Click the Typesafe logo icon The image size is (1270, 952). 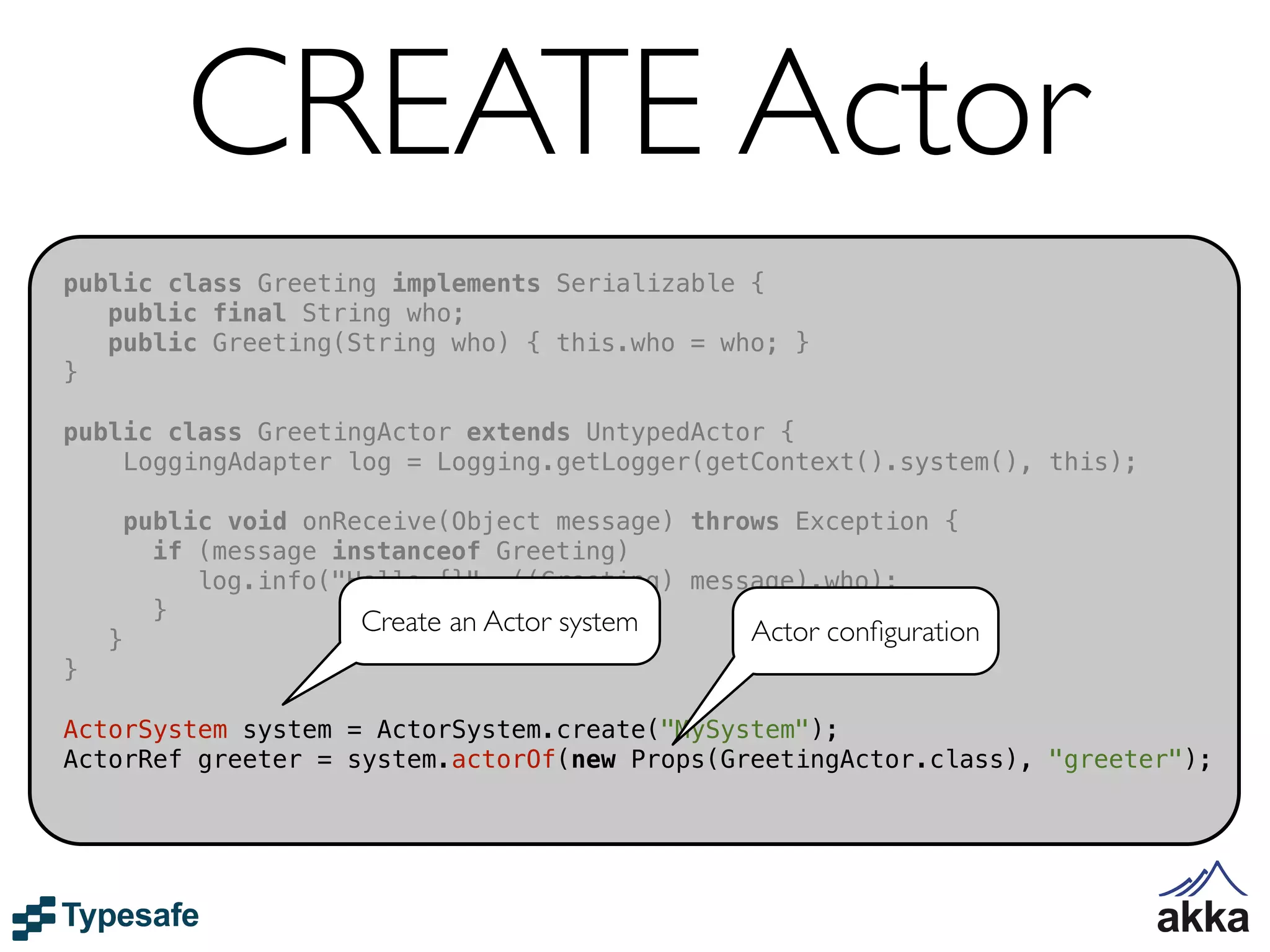pos(34,917)
